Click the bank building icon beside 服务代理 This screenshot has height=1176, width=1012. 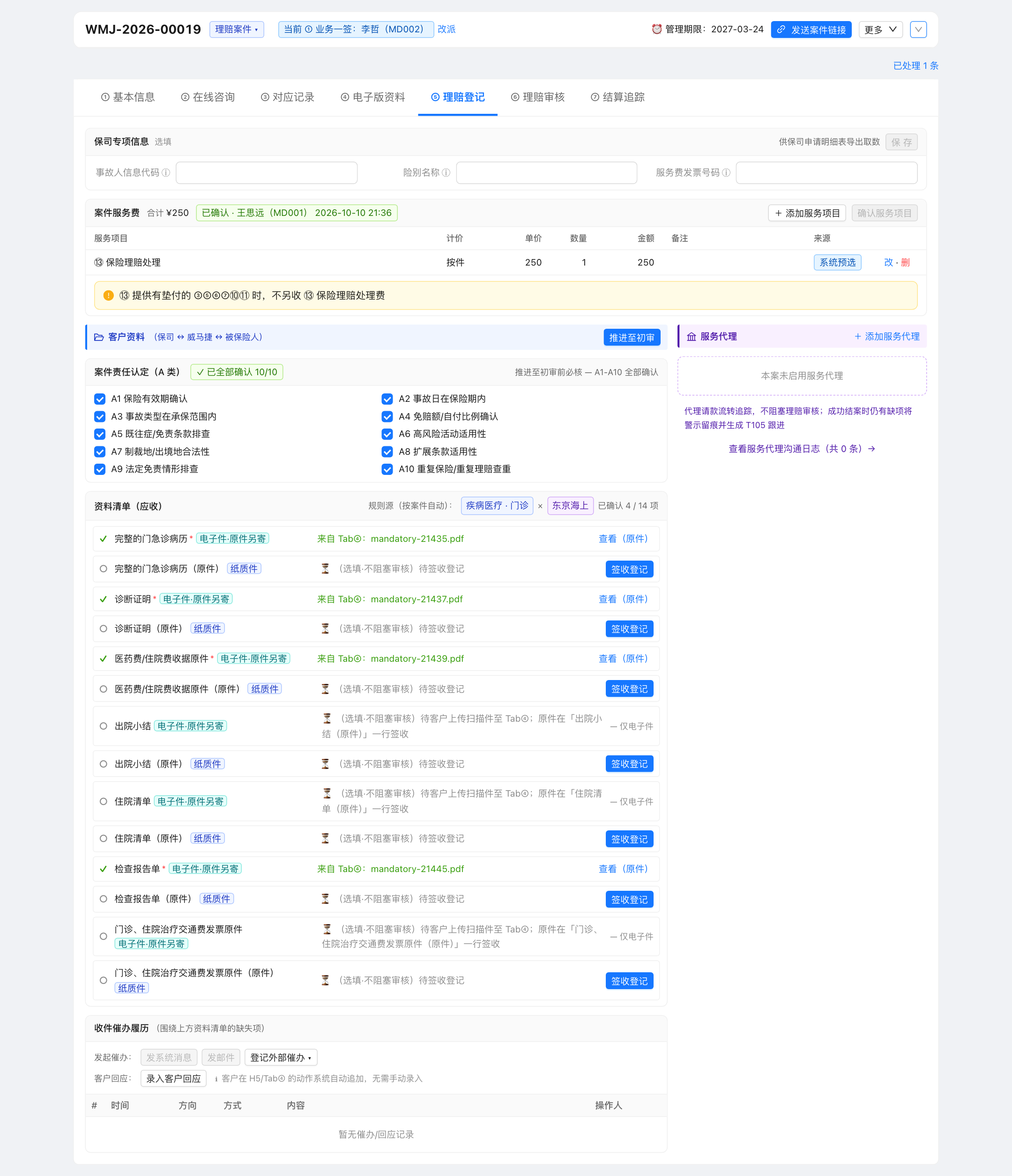click(x=691, y=337)
